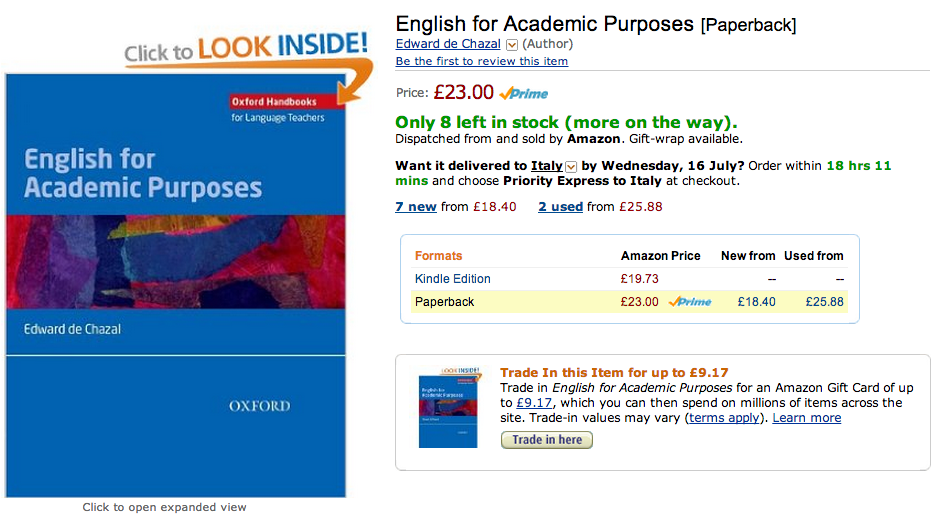Click the Prime logo beside the £23.00 price
Image resolution: width=934 pixels, height=522 pixels.
pos(524,93)
